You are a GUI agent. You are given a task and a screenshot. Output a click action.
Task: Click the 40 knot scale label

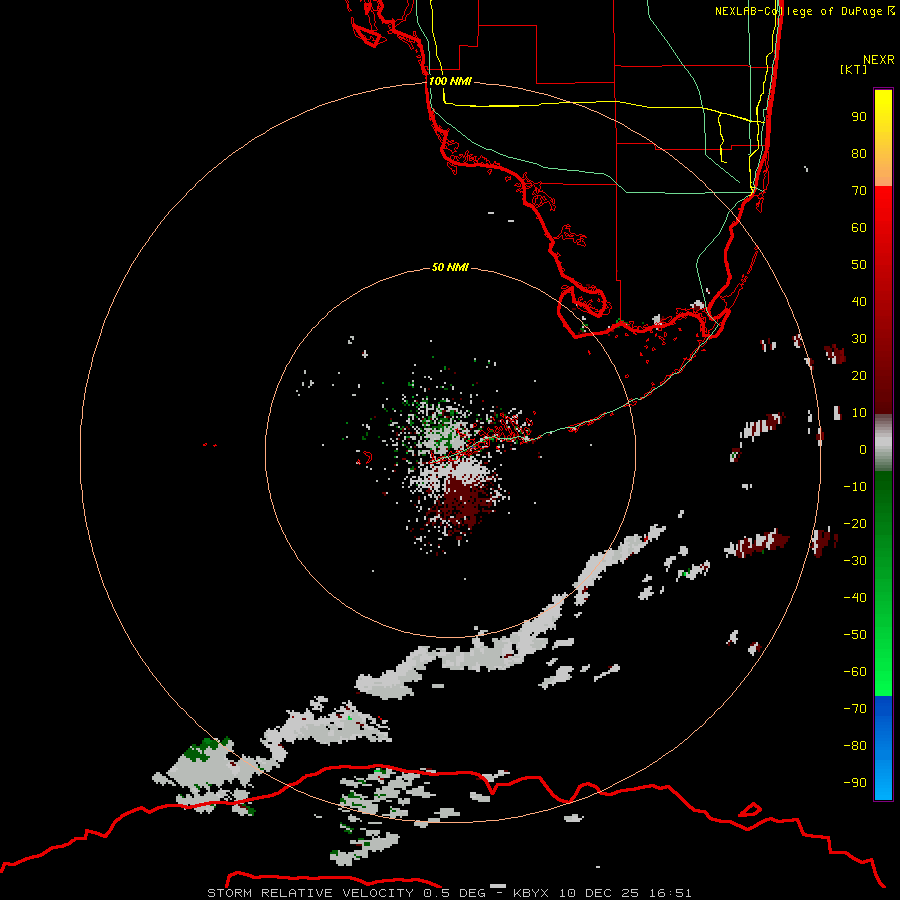[859, 301]
